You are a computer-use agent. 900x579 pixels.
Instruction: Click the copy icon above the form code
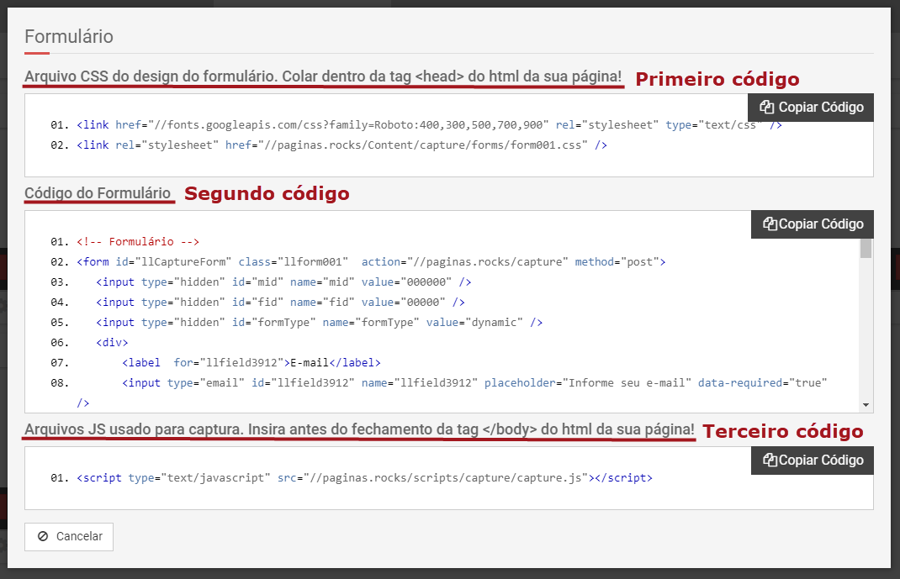769,224
